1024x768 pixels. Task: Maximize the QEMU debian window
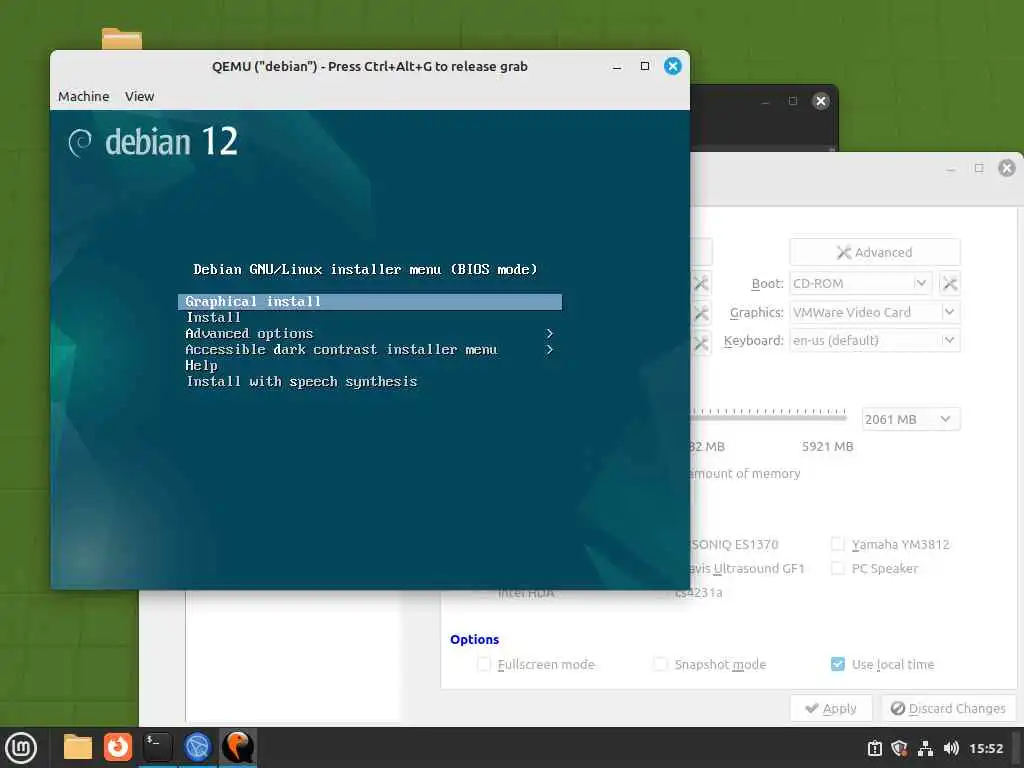pyautogui.click(x=645, y=66)
